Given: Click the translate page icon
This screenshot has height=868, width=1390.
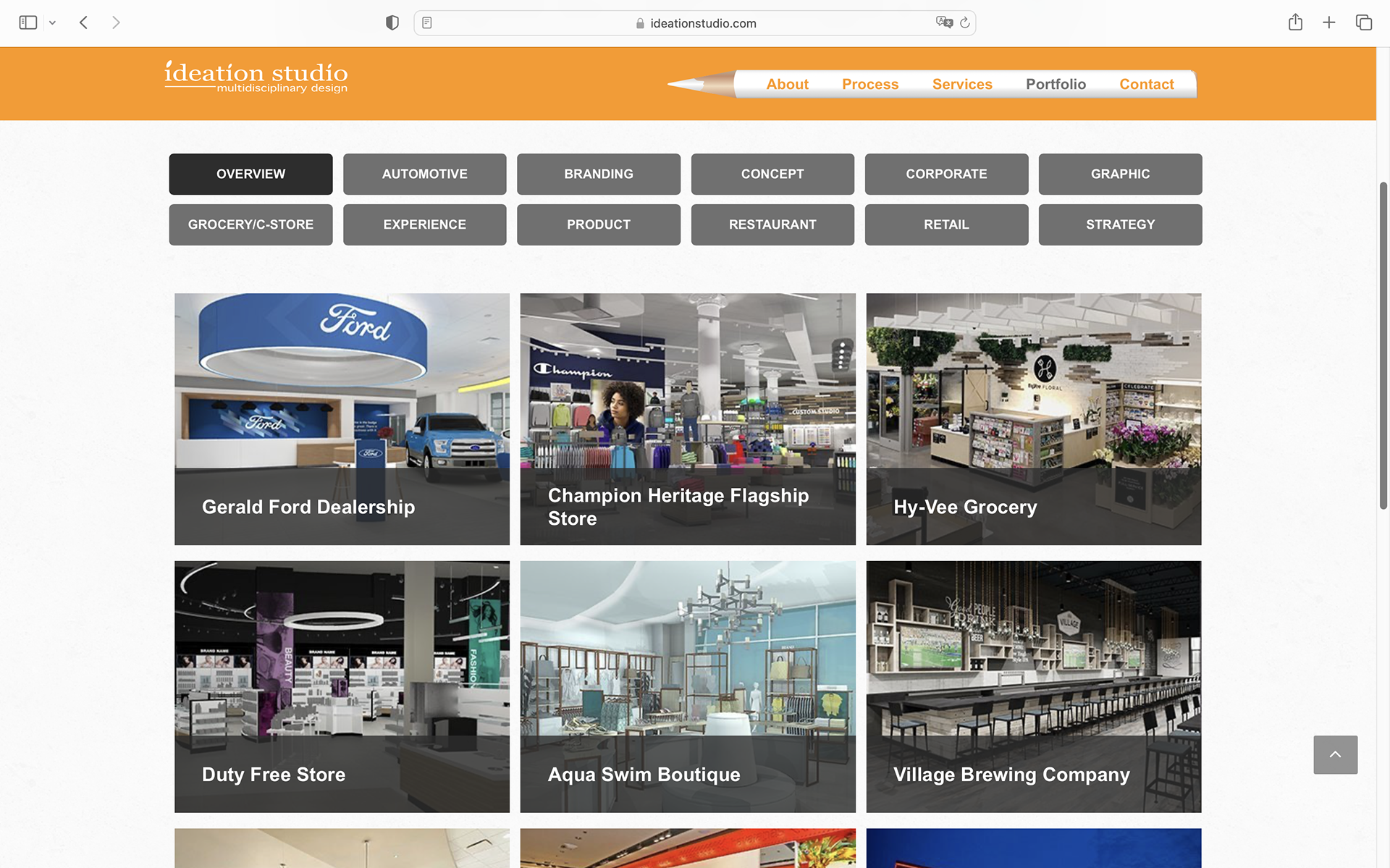Looking at the screenshot, I should coord(944,22).
